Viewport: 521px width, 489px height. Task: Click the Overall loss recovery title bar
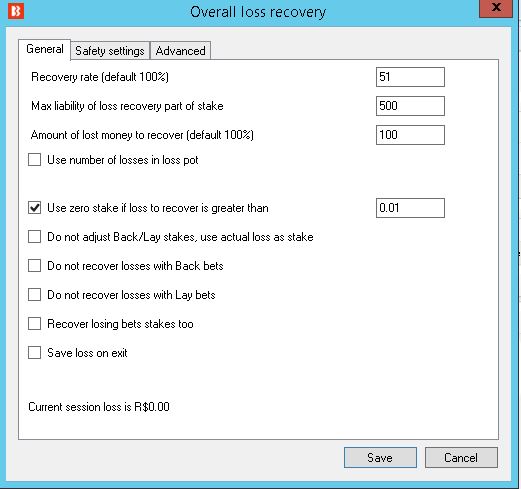[258, 12]
